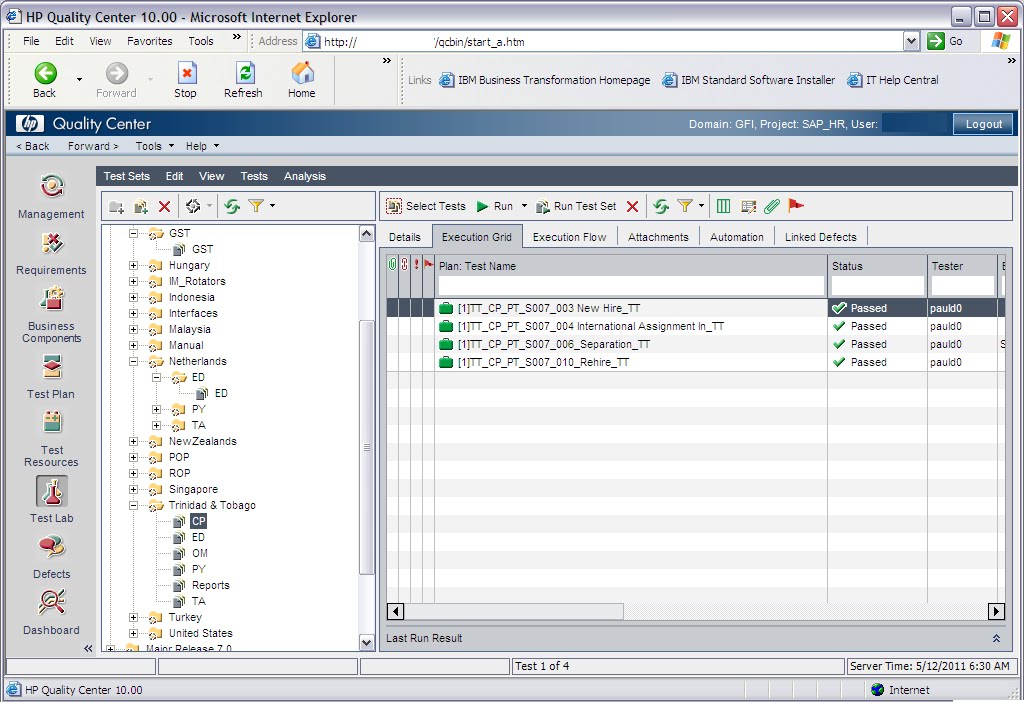Click the Logout button
Viewport: 1024px width, 702px height.
point(983,124)
